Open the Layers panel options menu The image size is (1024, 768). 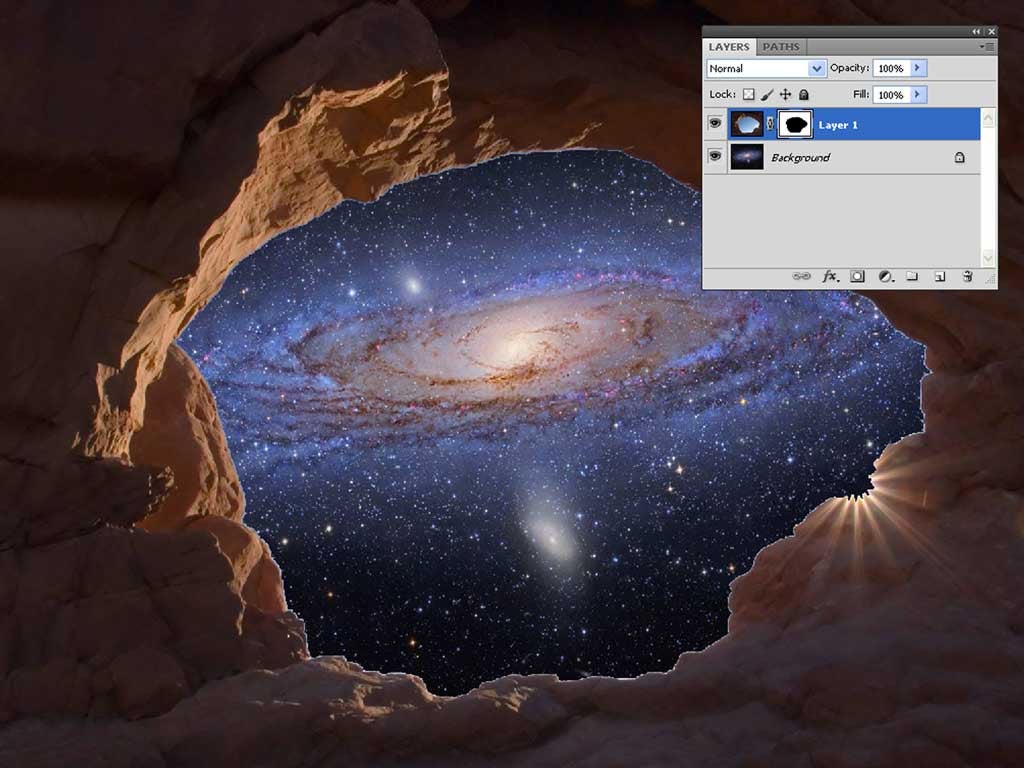click(x=986, y=47)
